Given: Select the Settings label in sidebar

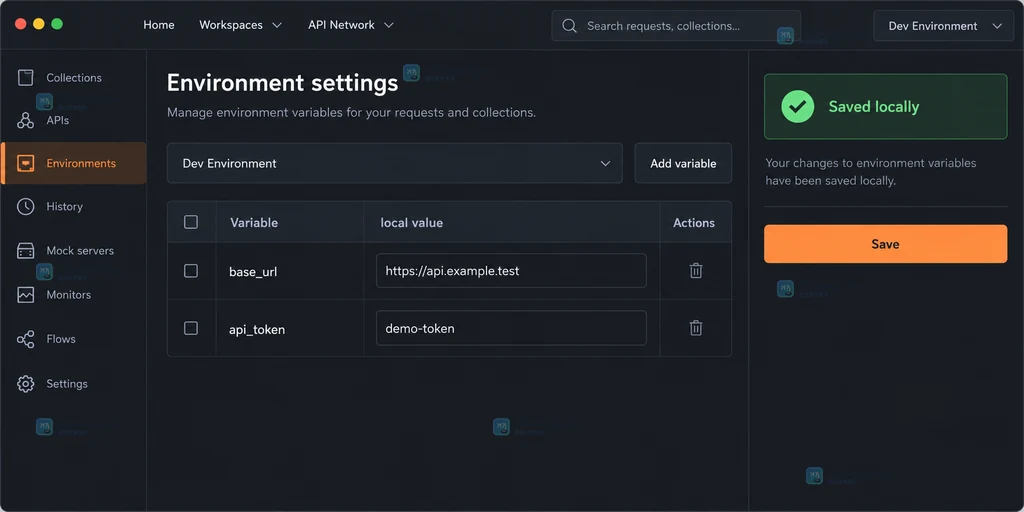Looking at the screenshot, I should (67, 383).
